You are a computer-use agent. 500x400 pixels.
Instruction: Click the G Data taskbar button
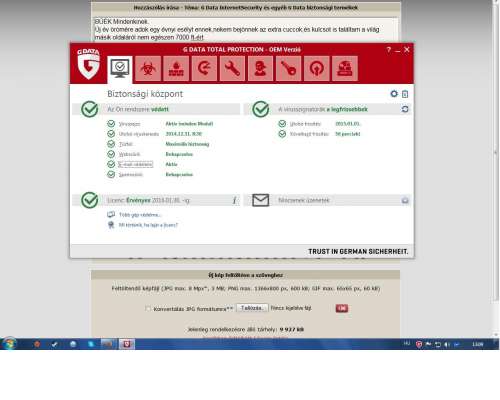[127, 344]
